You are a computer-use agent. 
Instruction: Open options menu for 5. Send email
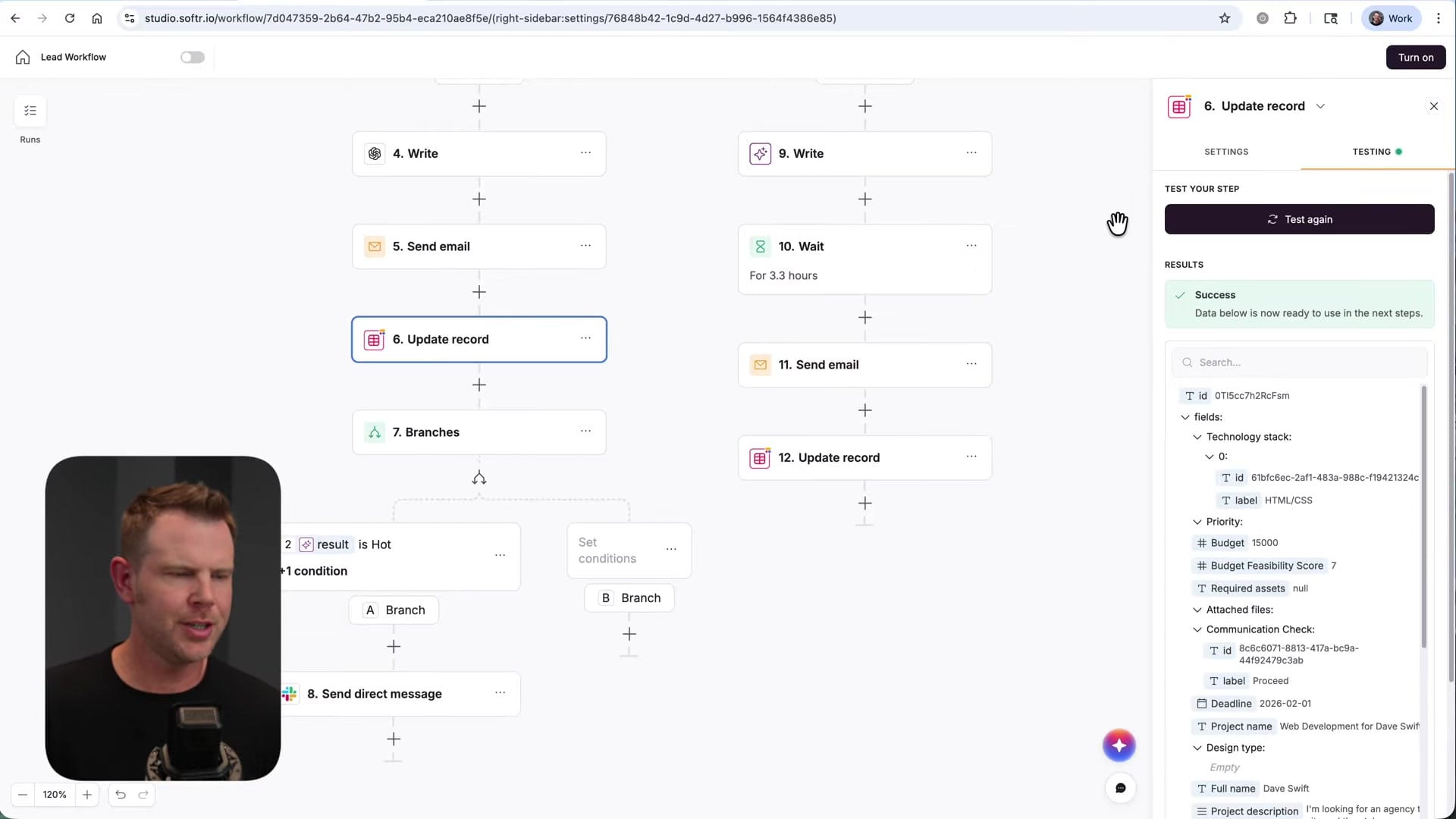[x=585, y=246]
